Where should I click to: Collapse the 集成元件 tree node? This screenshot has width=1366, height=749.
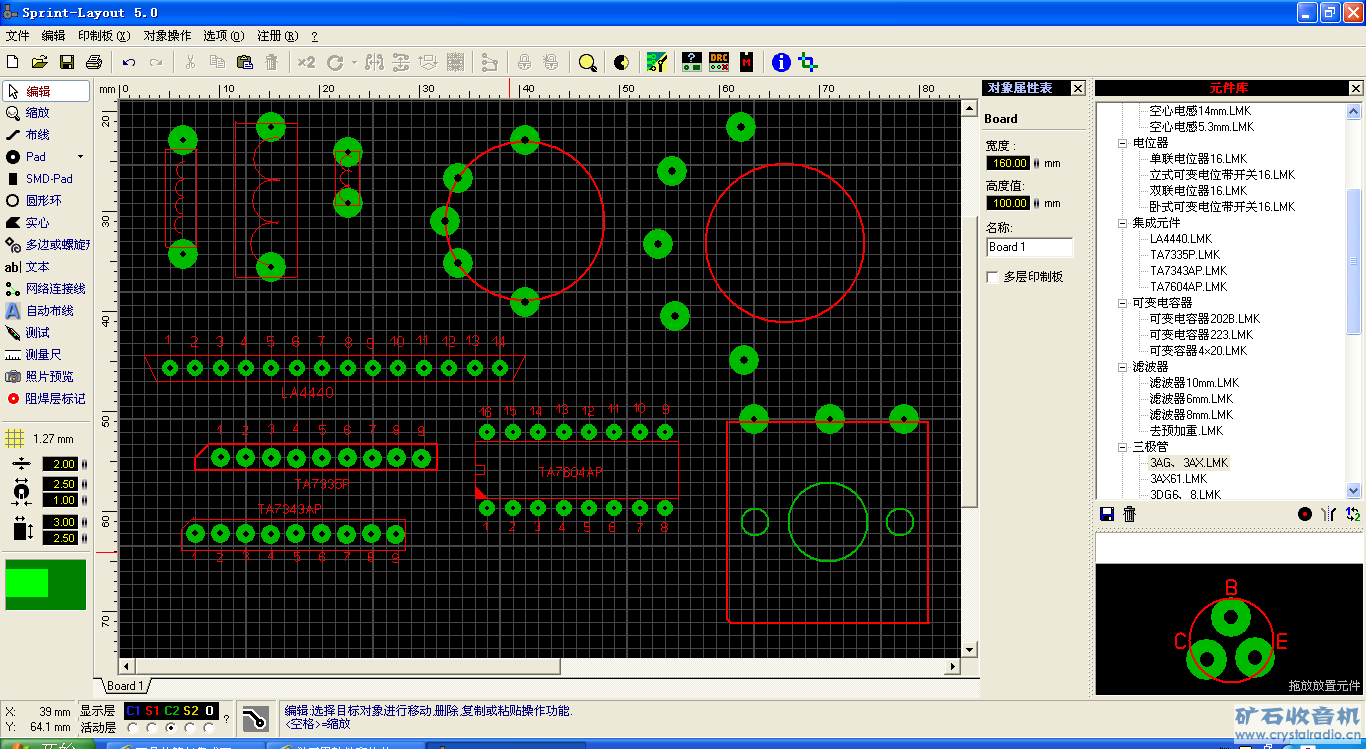point(1123,223)
